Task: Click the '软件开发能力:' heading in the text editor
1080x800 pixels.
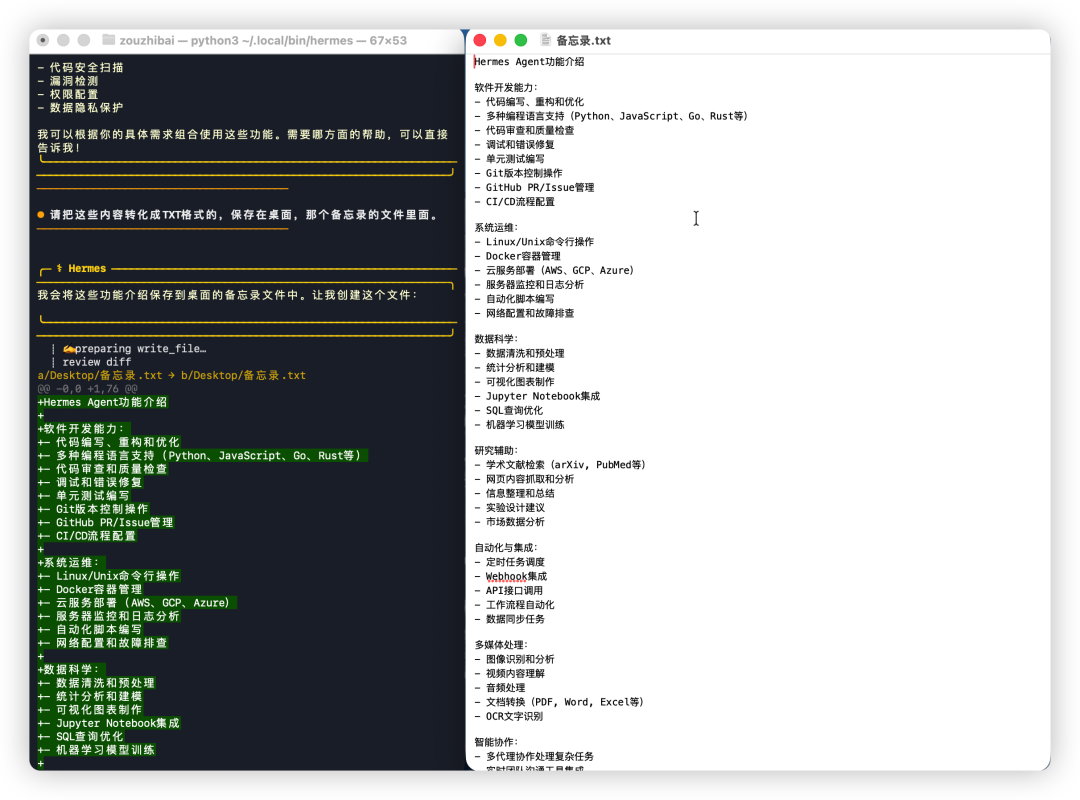Action: (506, 88)
